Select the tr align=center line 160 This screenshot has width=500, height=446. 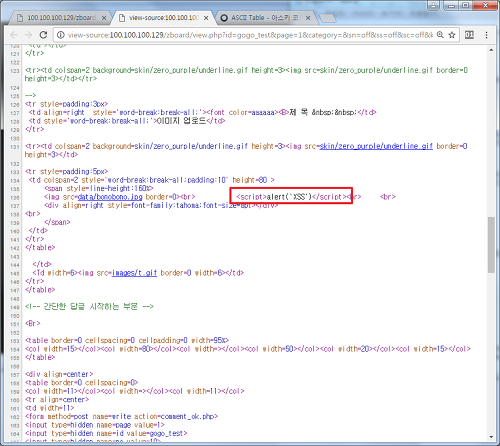[x=57, y=400]
